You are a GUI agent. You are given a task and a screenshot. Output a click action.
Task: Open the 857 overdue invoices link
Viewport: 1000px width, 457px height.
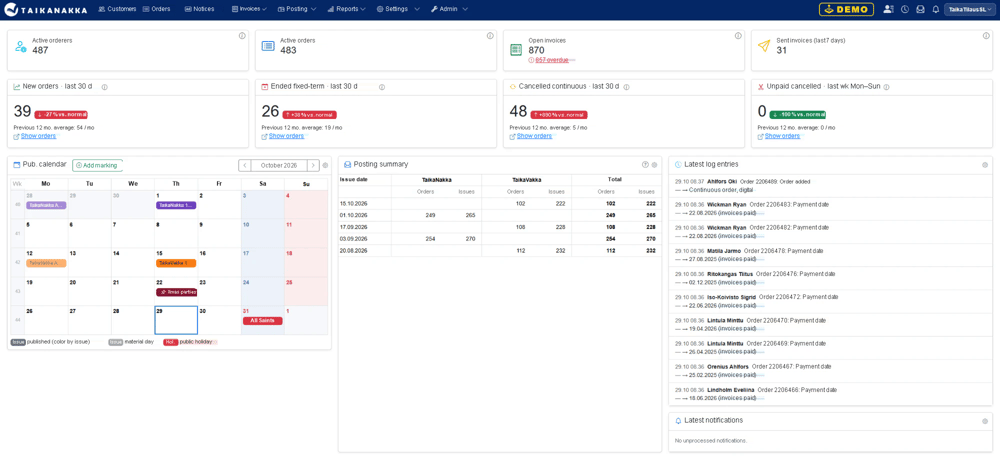click(x=550, y=59)
